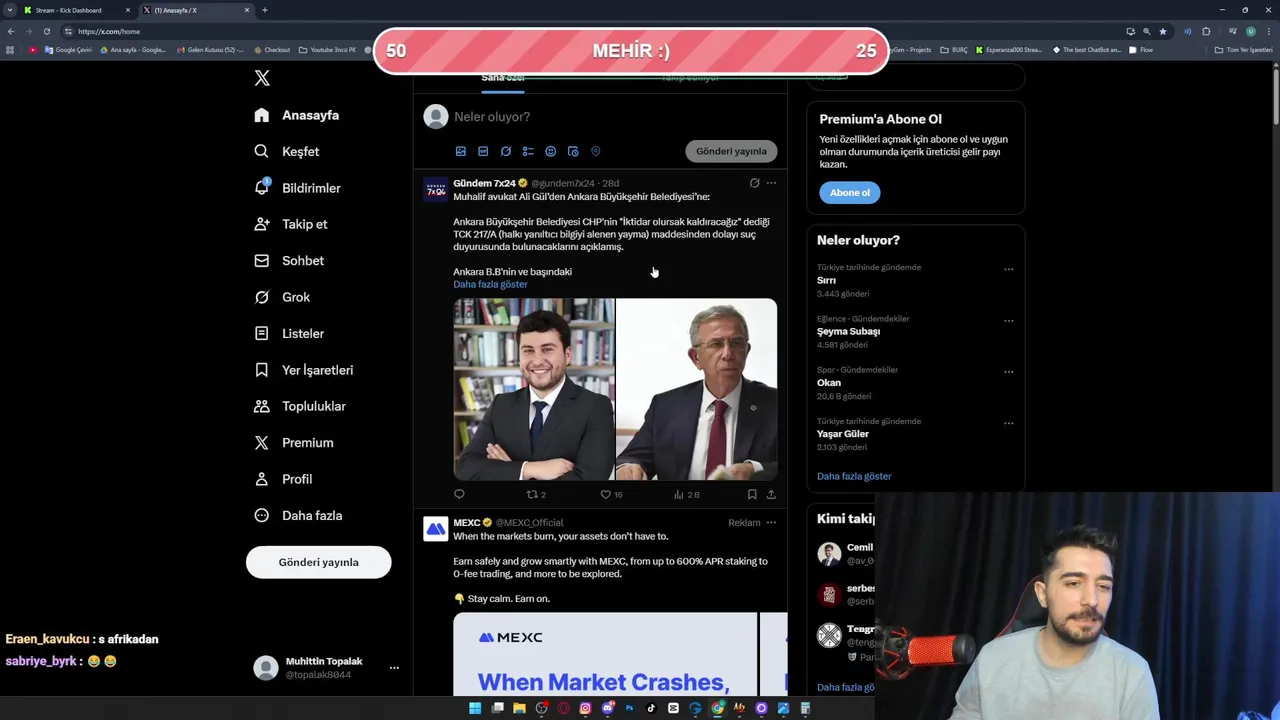Open options for Yaşar Güler trend
Viewport: 1280px width, 720px height.
(x=1008, y=423)
